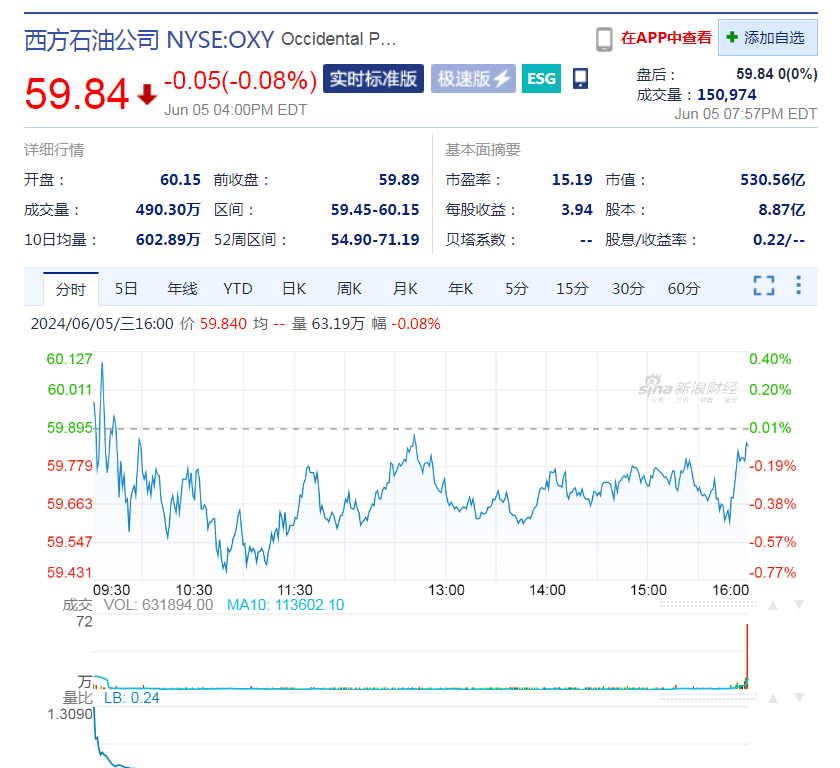840x768 pixels.
Task: Select the 60分 interval tab
Action: [x=684, y=289]
